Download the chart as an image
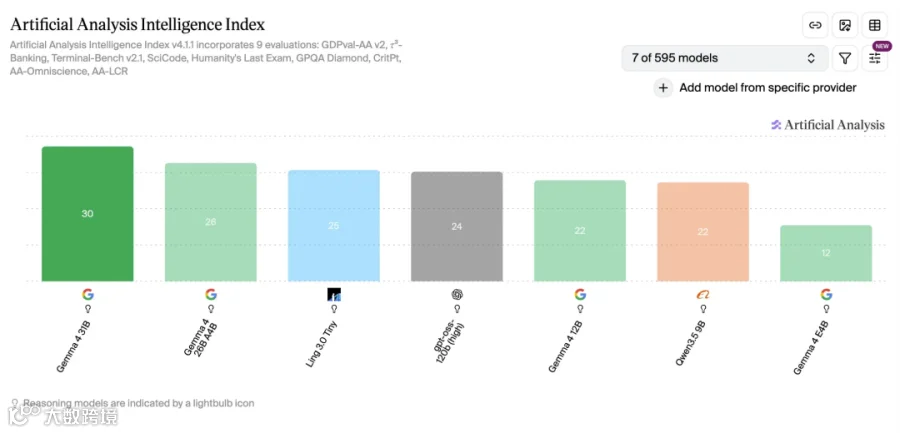This screenshot has height=433, width=900. coord(845,25)
